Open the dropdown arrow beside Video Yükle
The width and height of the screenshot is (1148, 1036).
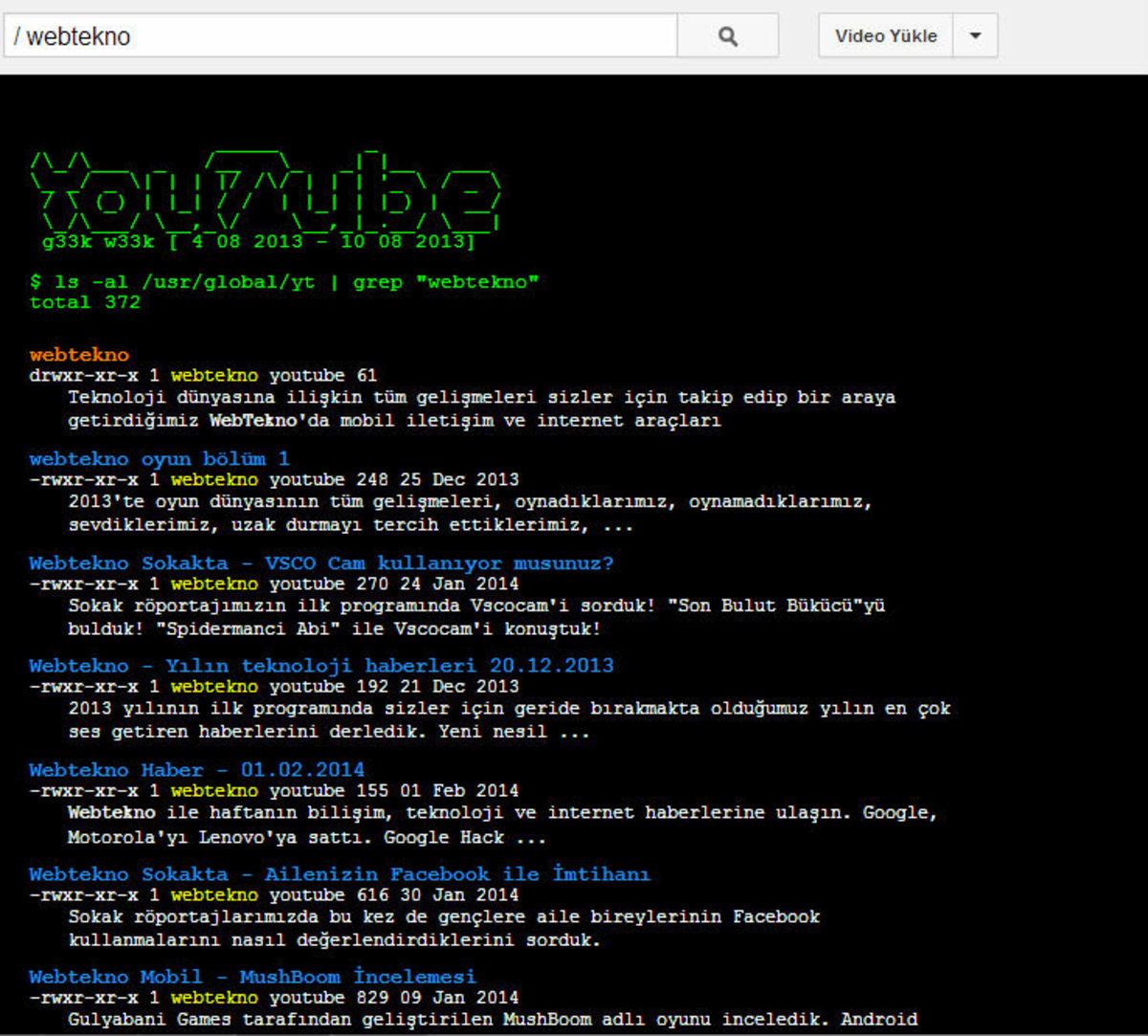[x=975, y=36]
